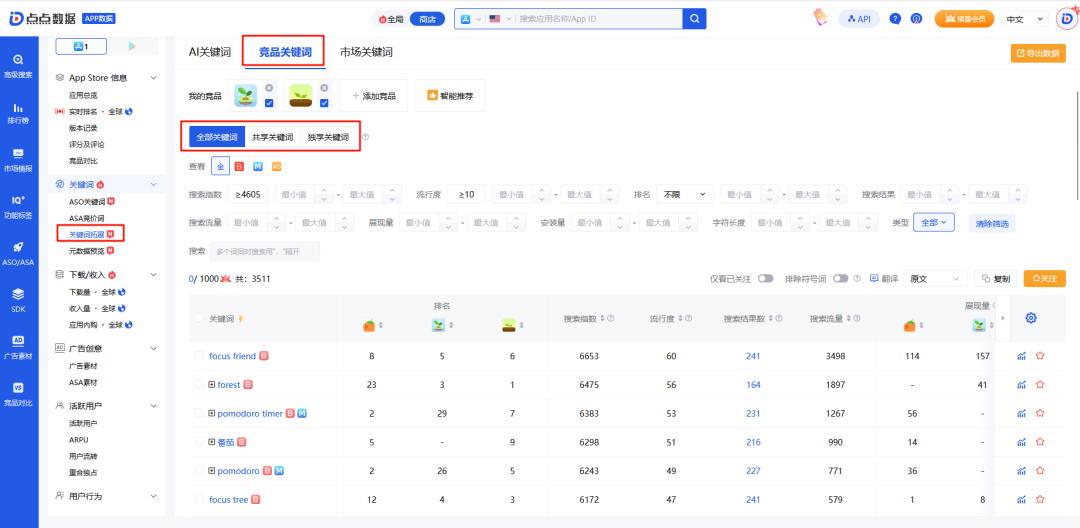Image resolution: width=1080 pixels, height=528 pixels.
Task: Check the forest row checkbox
Action: (x=200, y=384)
